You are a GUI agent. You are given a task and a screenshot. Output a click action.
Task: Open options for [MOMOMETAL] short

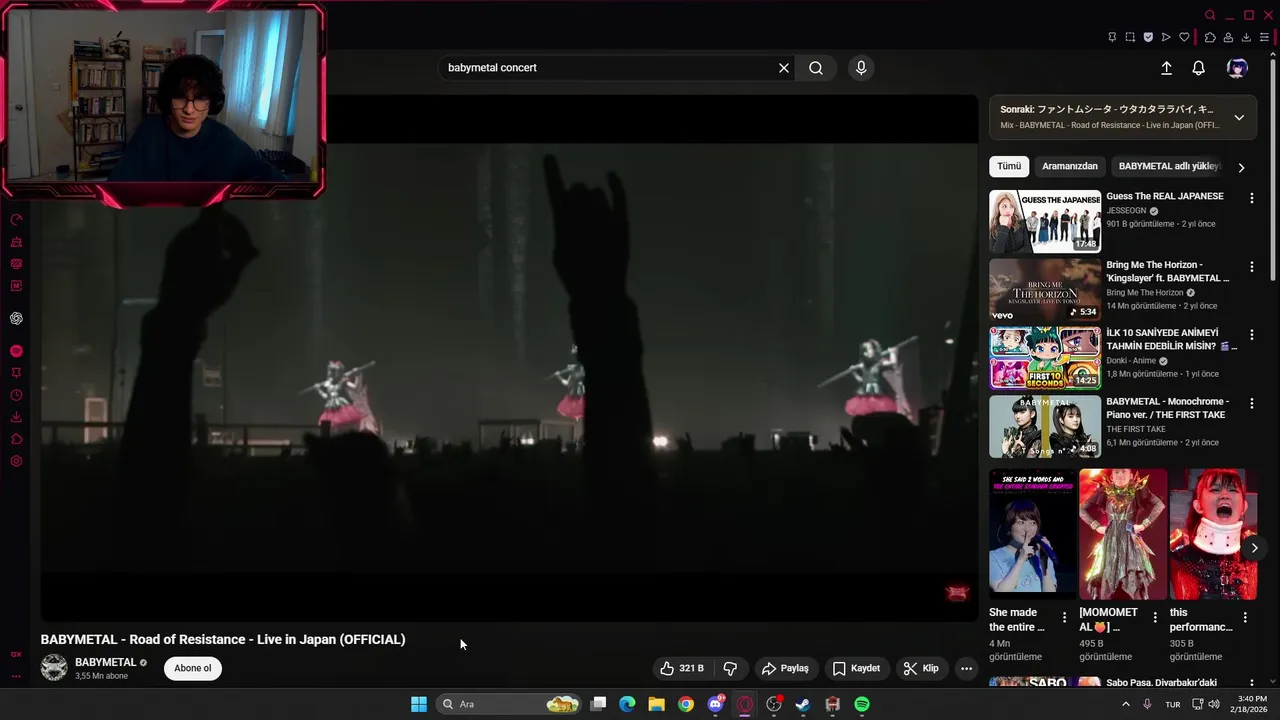(1155, 618)
